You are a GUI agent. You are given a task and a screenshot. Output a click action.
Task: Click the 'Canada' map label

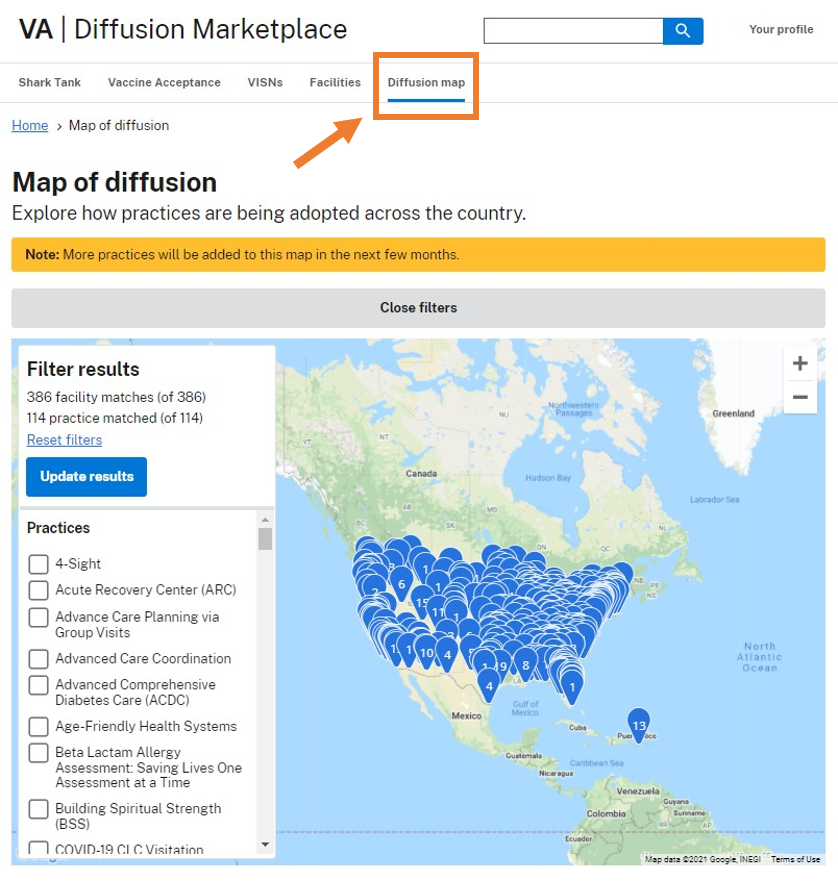421,474
